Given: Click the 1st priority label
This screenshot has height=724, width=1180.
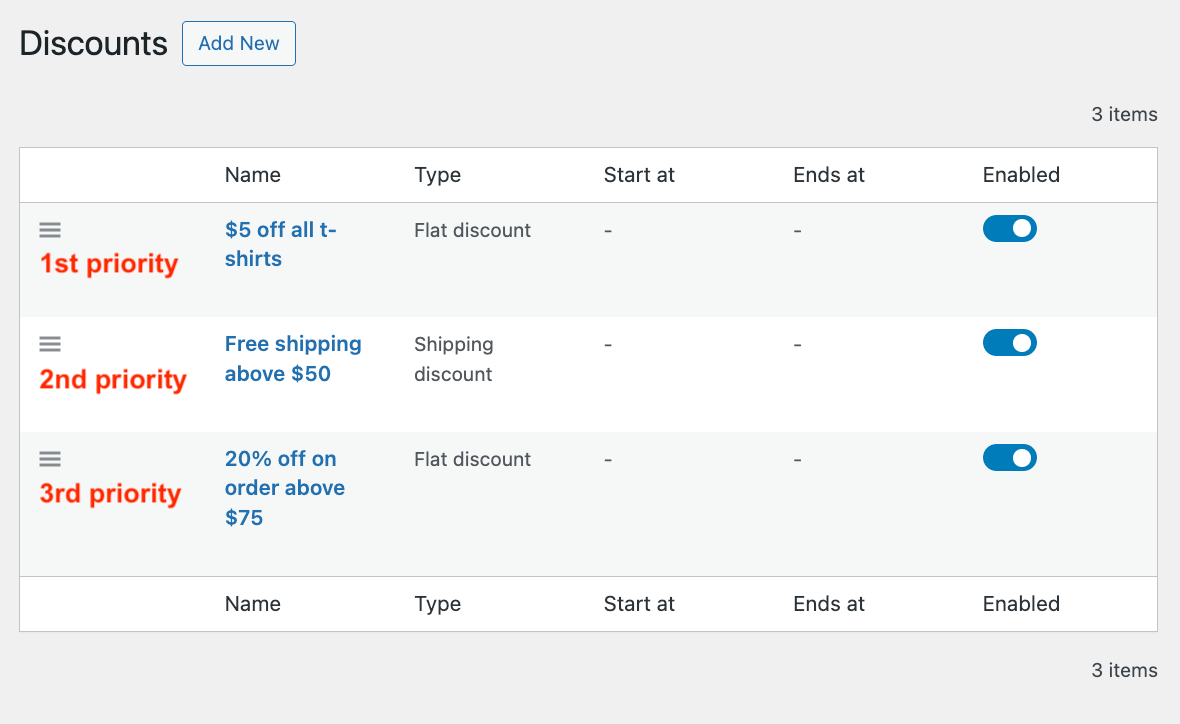Looking at the screenshot, I should (109, 264).
